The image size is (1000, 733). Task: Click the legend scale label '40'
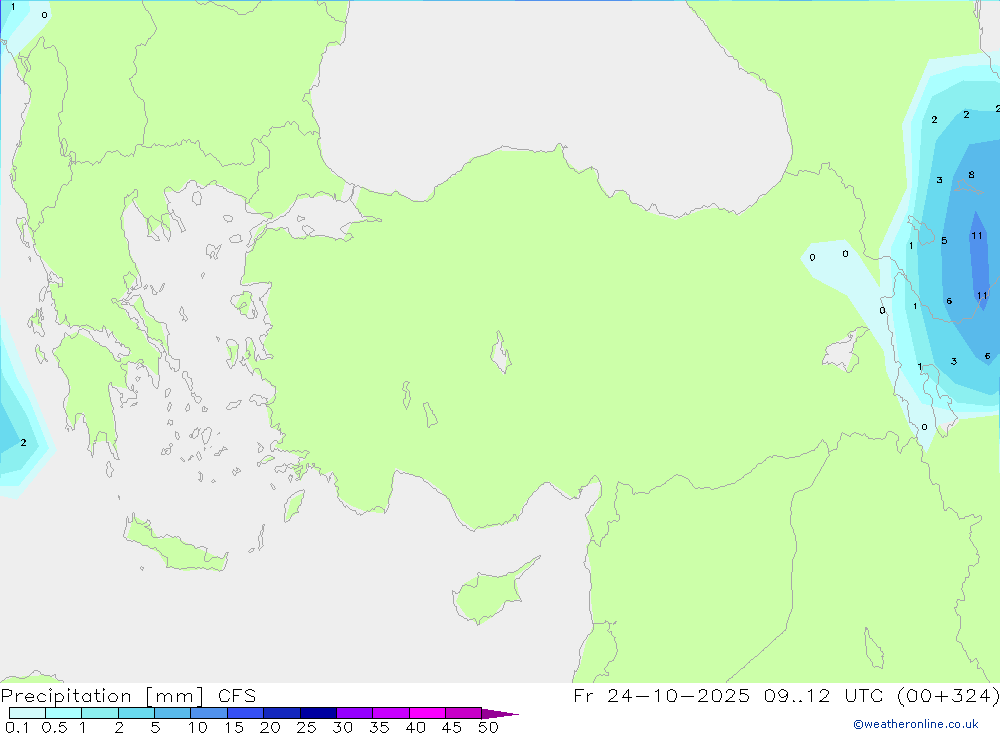pos(416,727)
